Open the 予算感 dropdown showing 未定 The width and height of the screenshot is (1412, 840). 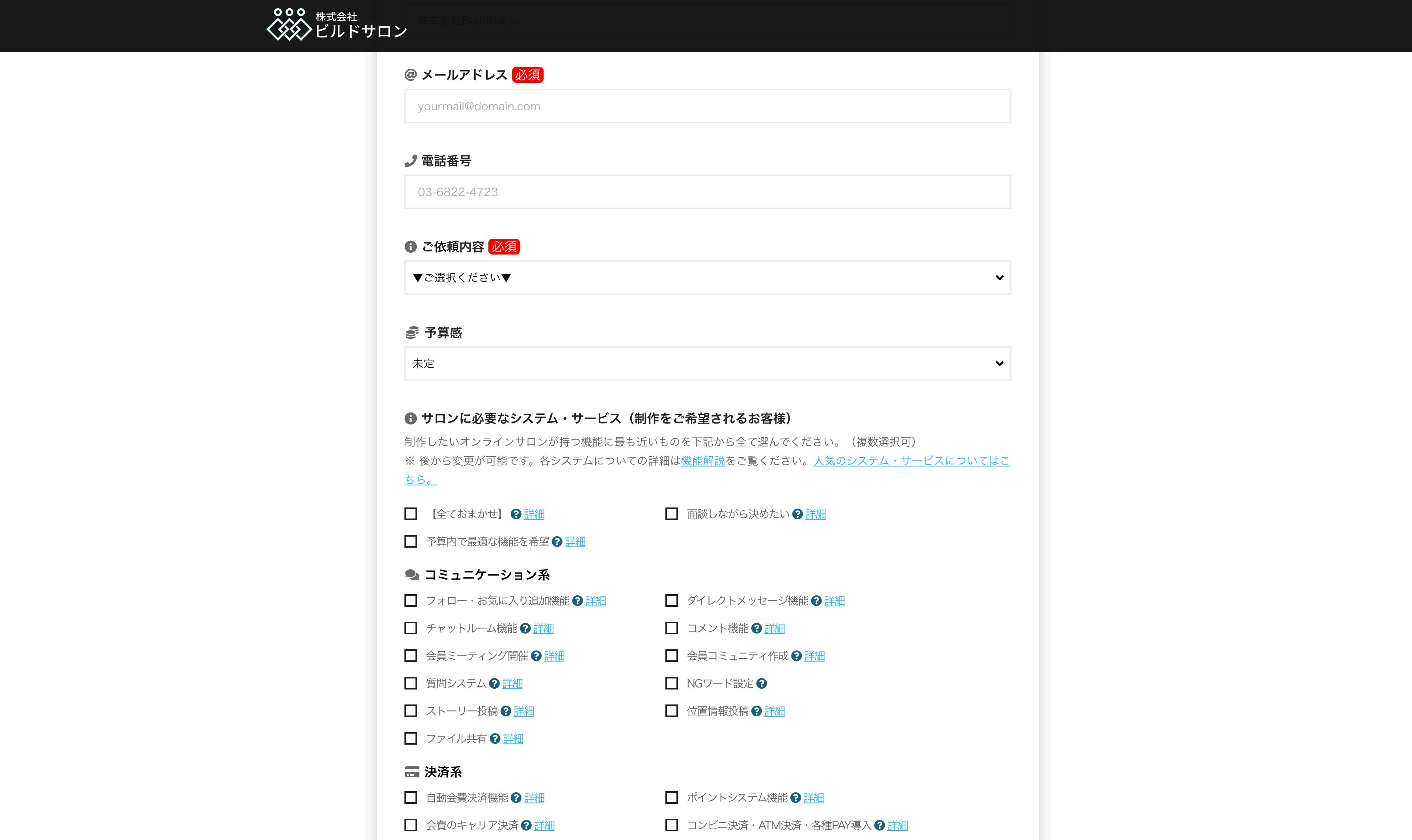tap(707, 363)
